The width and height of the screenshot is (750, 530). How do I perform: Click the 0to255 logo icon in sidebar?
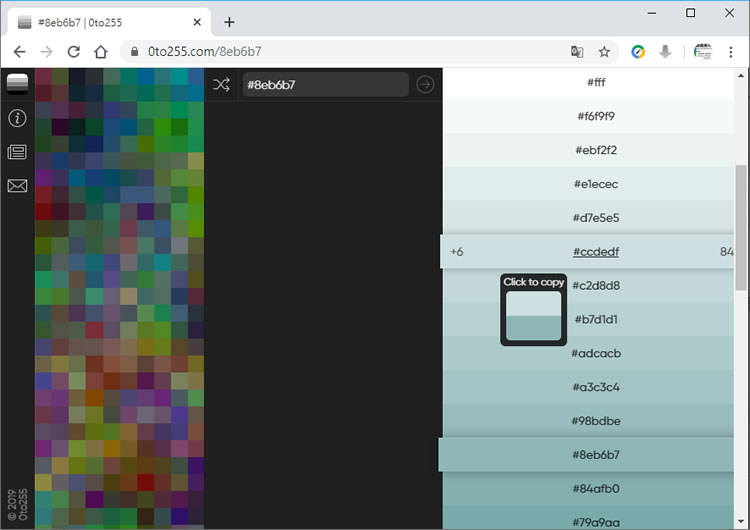point(17,84)
